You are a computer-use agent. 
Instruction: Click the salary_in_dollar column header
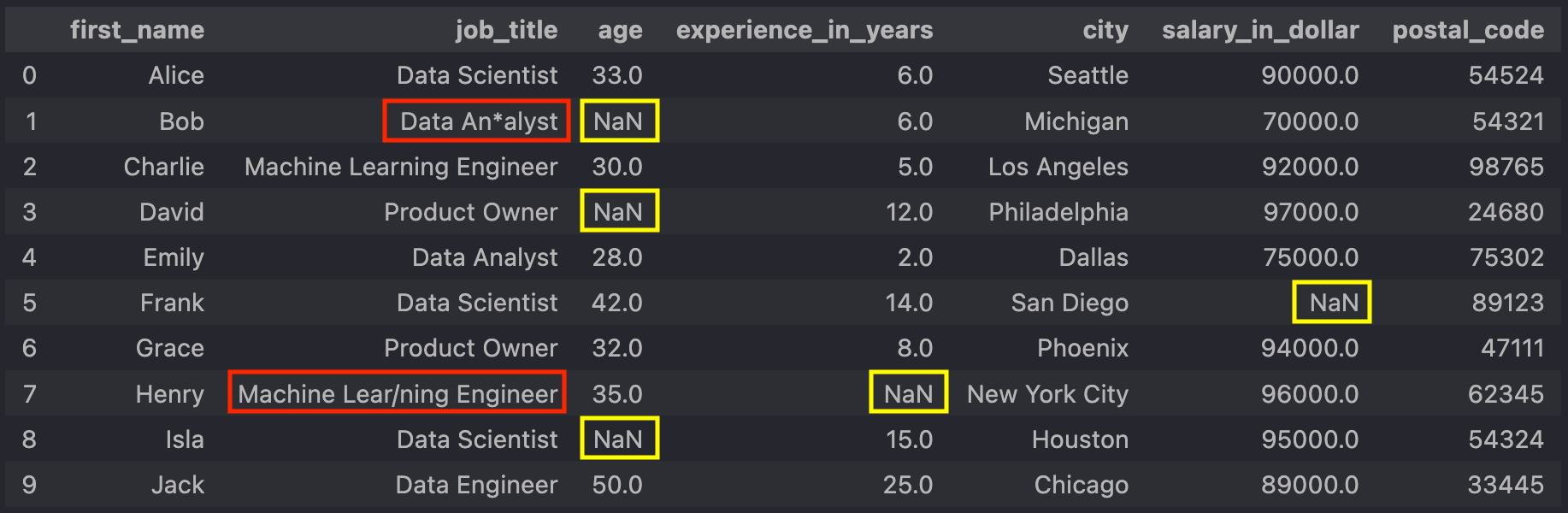tap(1260, 30)
